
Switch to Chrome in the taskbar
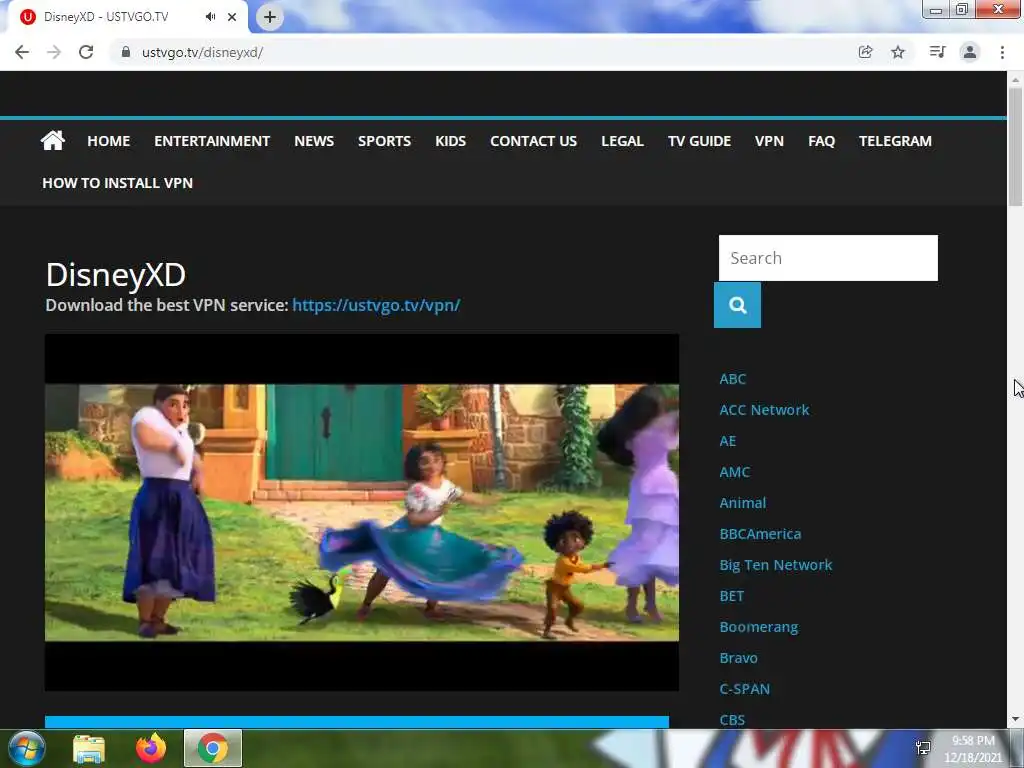pyautogui.click(x=213, y=748)
